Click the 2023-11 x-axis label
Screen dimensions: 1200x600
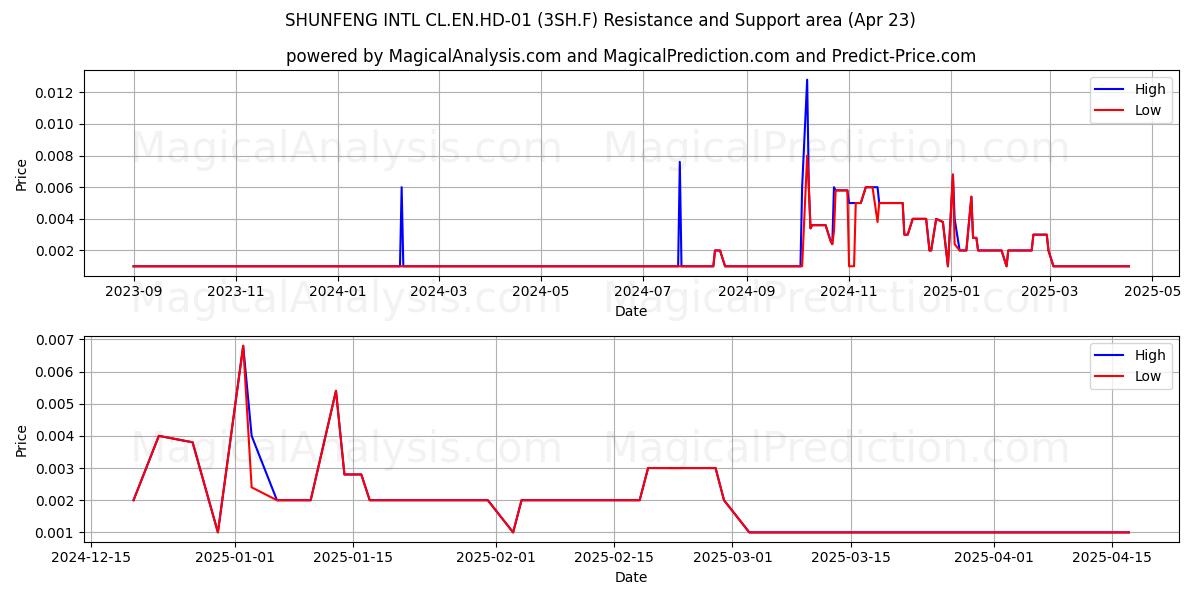pos(236,291)
